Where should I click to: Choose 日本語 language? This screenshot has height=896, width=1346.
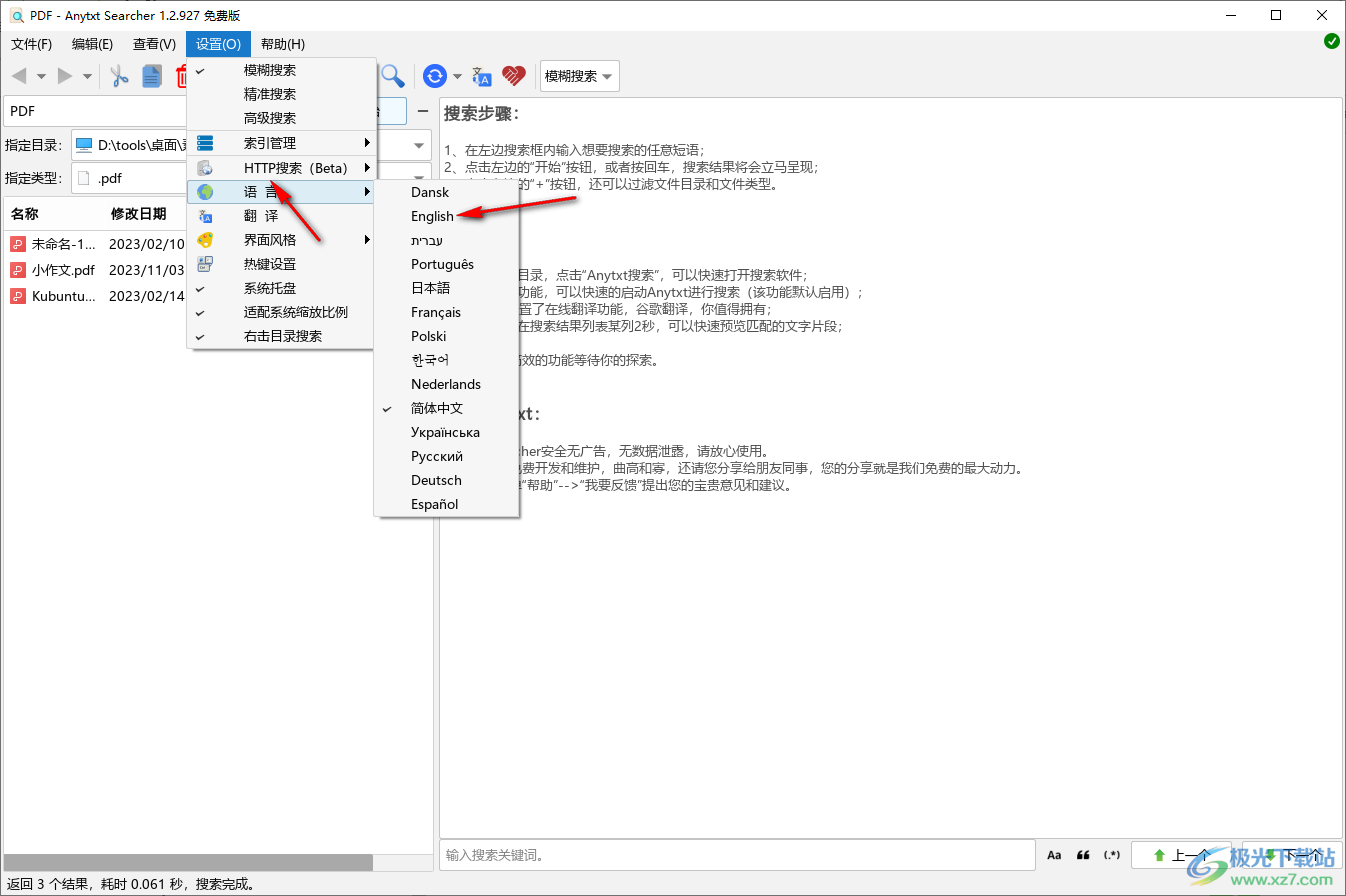pos(446,288)
